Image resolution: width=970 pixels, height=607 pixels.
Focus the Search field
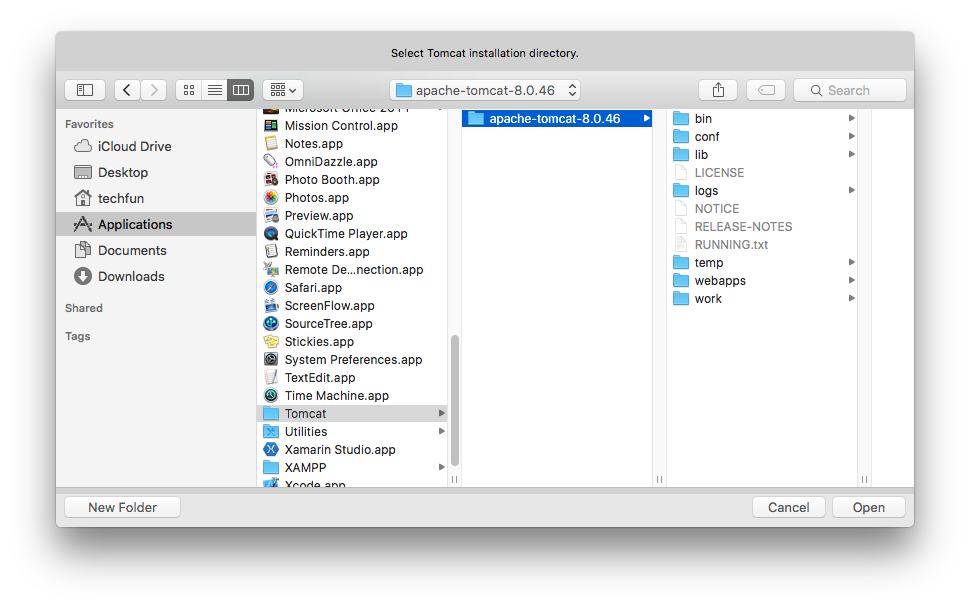point(850,90)
